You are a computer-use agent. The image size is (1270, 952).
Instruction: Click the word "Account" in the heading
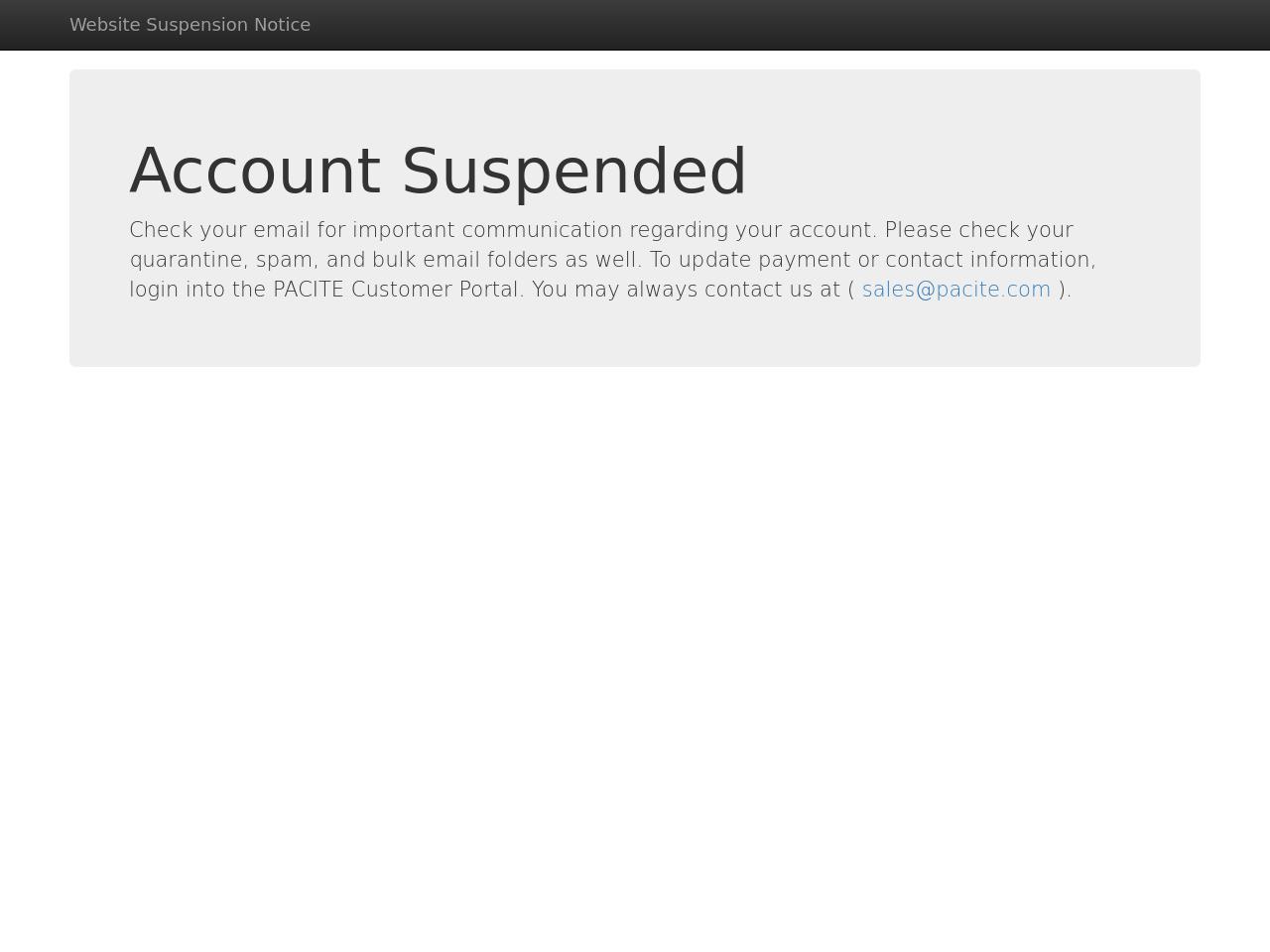tap(254, 171)
